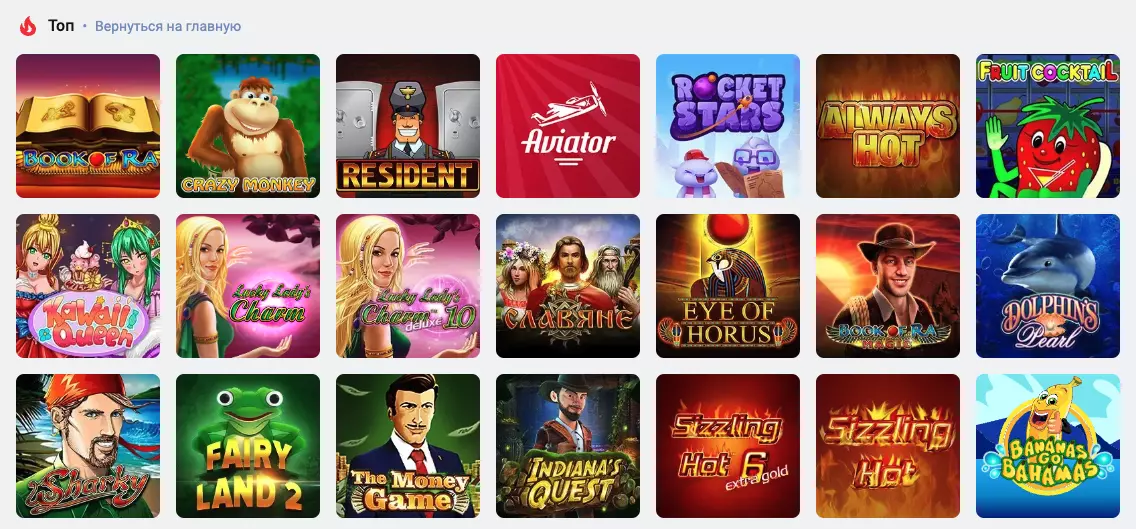Select Sizzling Hot 6 extra gold
This screenshot has width=1136, height=529.
tap(728, 446)
